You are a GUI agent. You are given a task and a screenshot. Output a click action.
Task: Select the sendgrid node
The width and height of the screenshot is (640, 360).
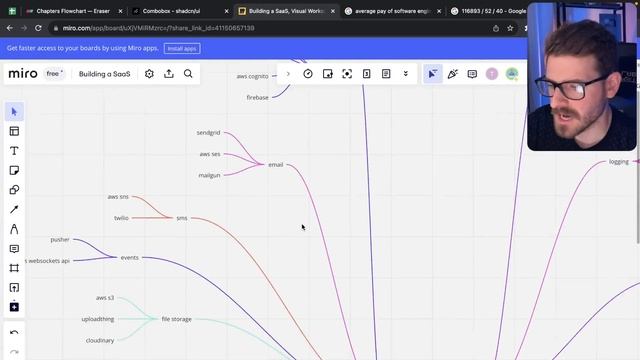point(208,133)
